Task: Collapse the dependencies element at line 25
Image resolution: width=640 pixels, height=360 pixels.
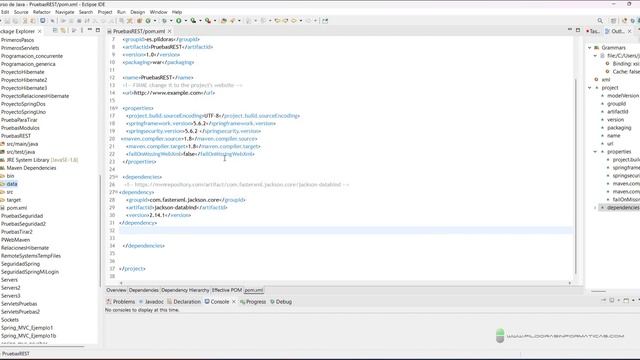Action: [116, 177]
